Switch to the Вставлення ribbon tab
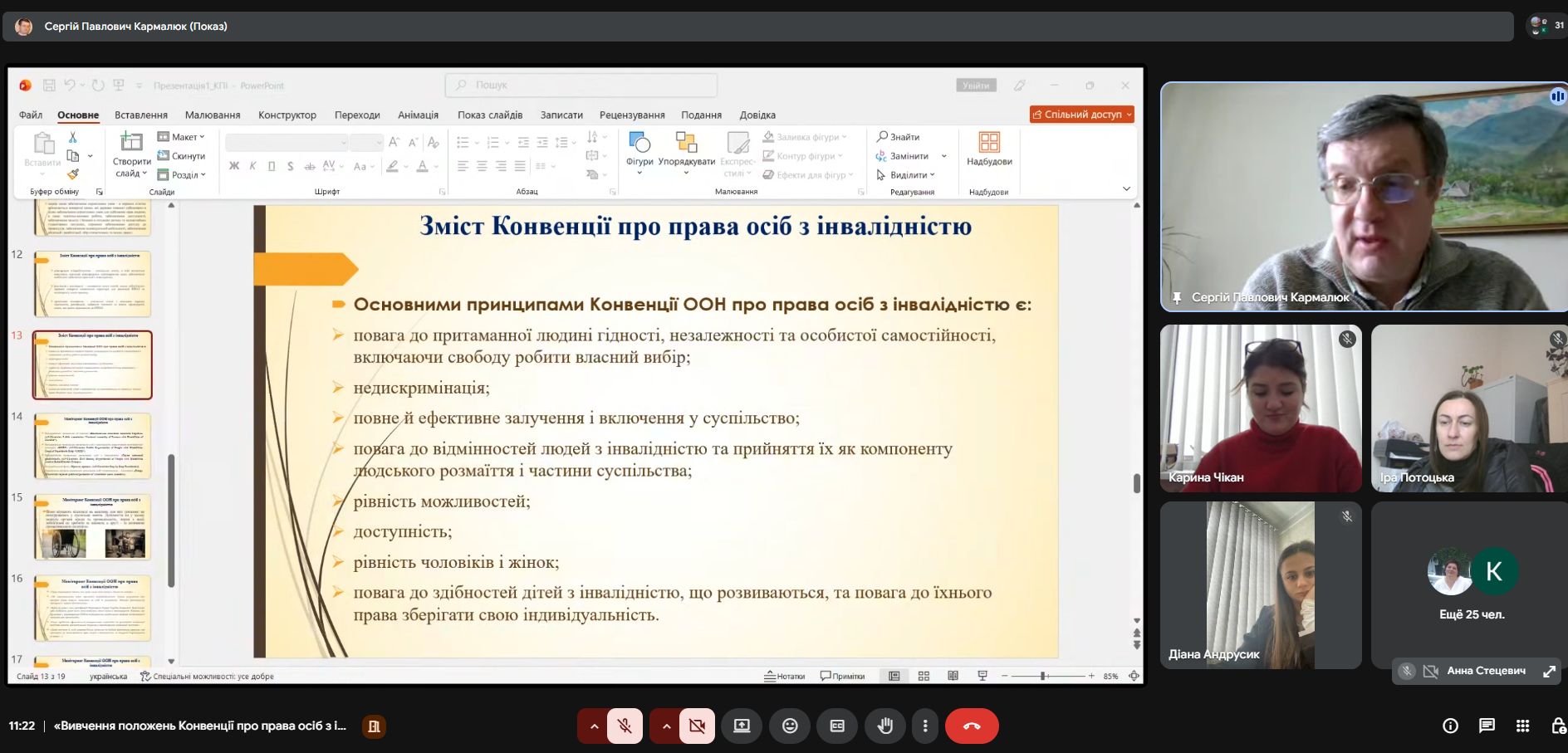 click(x=141, y=115)
